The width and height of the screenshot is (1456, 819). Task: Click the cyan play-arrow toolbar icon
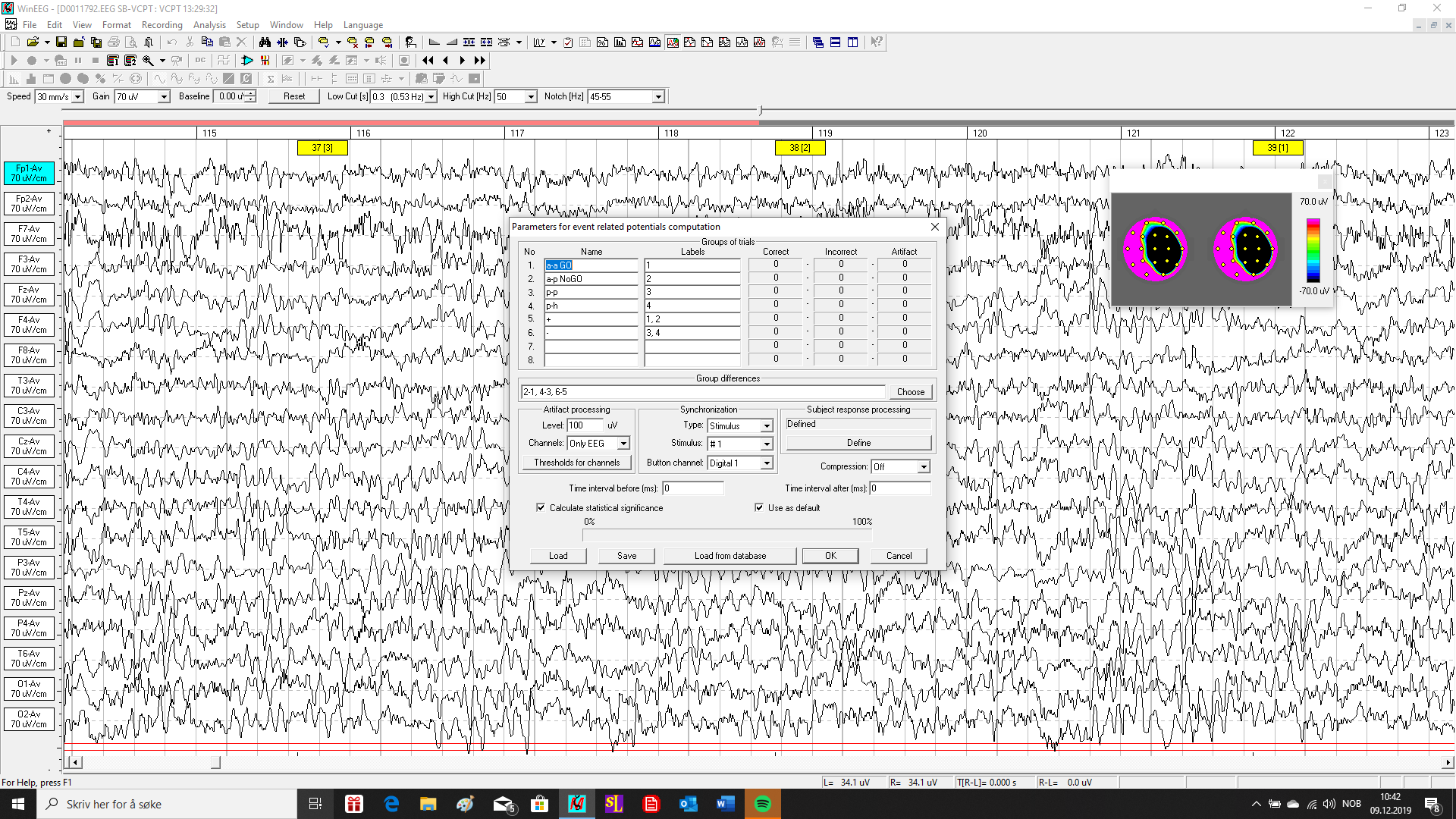pyautogui.click(x=247, y=61)
